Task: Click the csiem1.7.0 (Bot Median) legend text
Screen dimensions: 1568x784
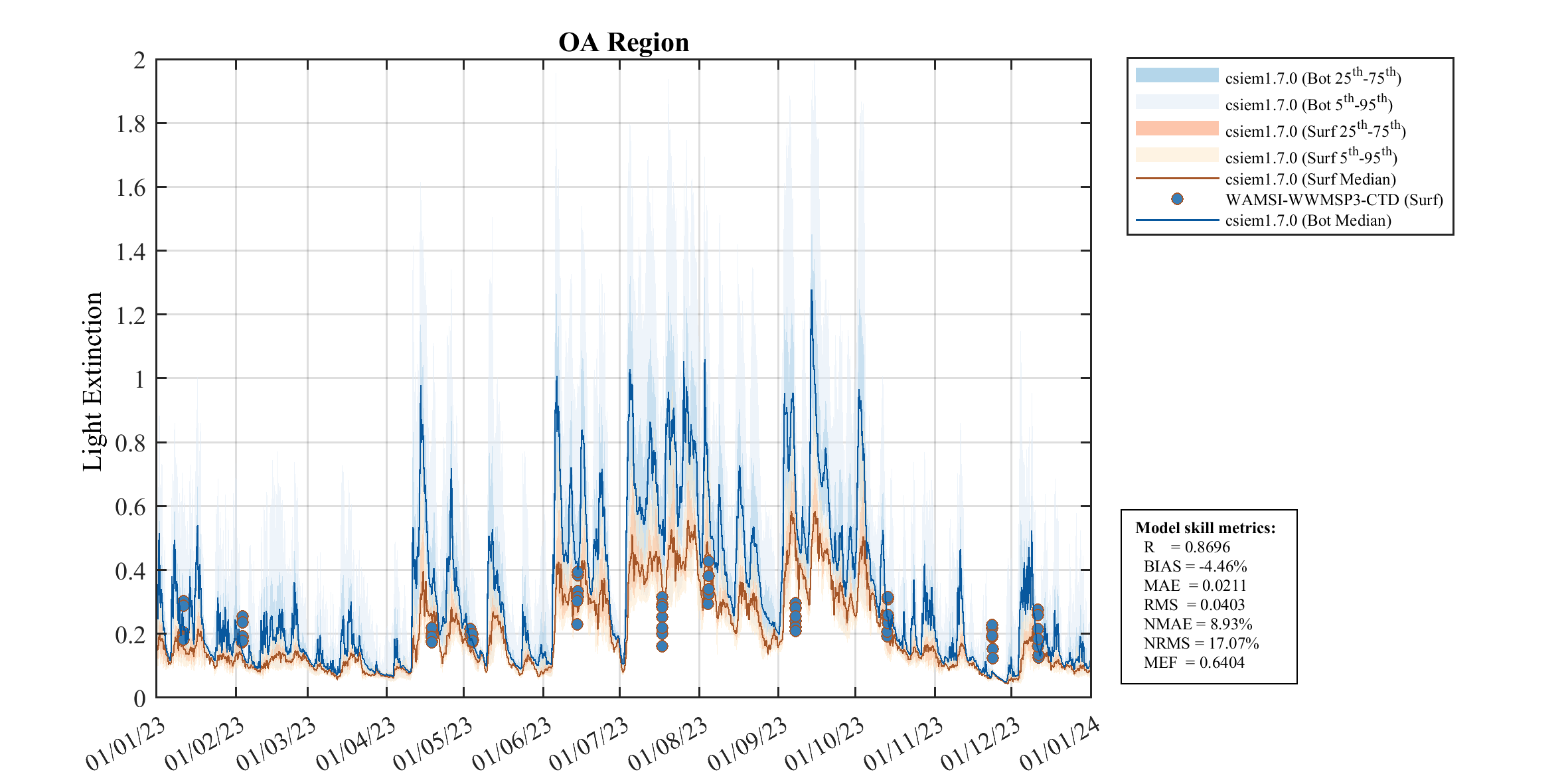Action: pos(1308,220)
